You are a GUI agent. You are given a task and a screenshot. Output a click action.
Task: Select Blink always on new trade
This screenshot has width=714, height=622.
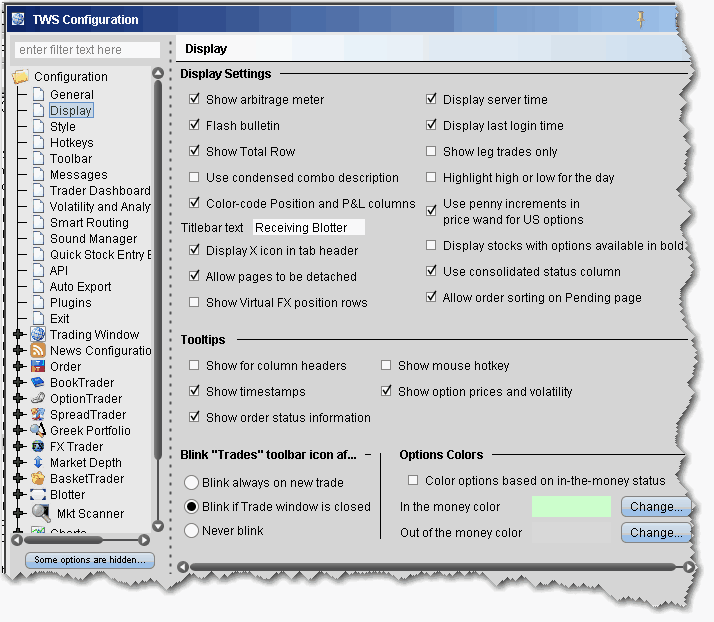191,482
